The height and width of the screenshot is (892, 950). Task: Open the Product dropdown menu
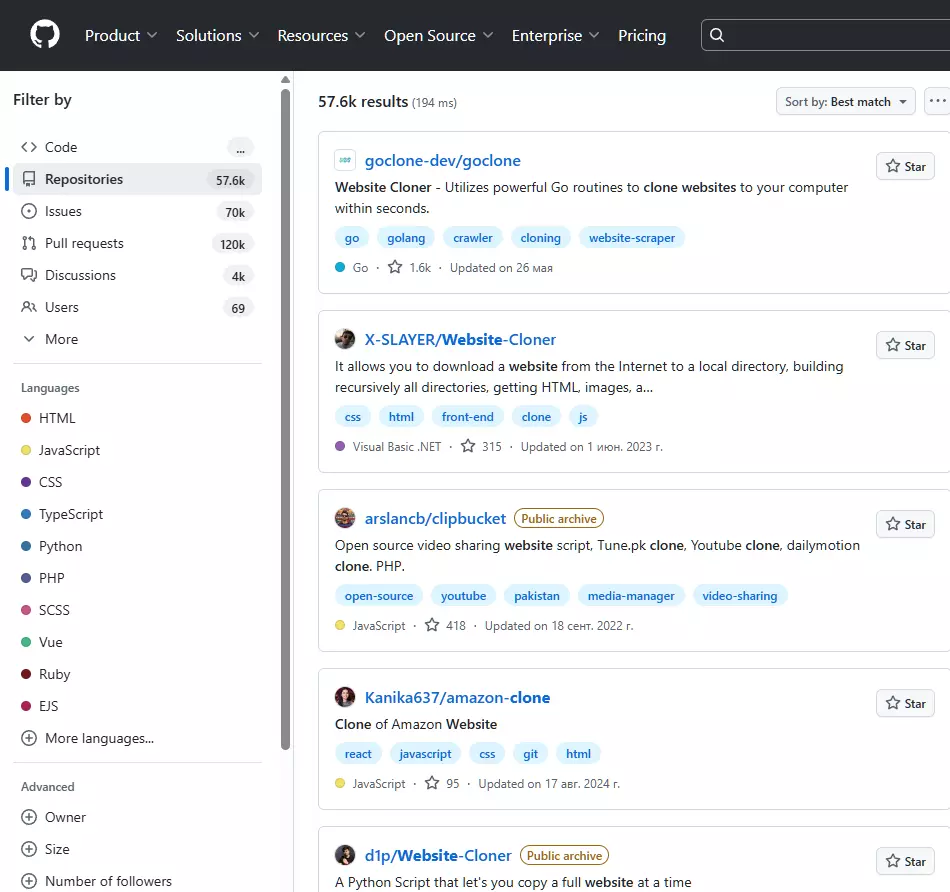tap(121, 36)
